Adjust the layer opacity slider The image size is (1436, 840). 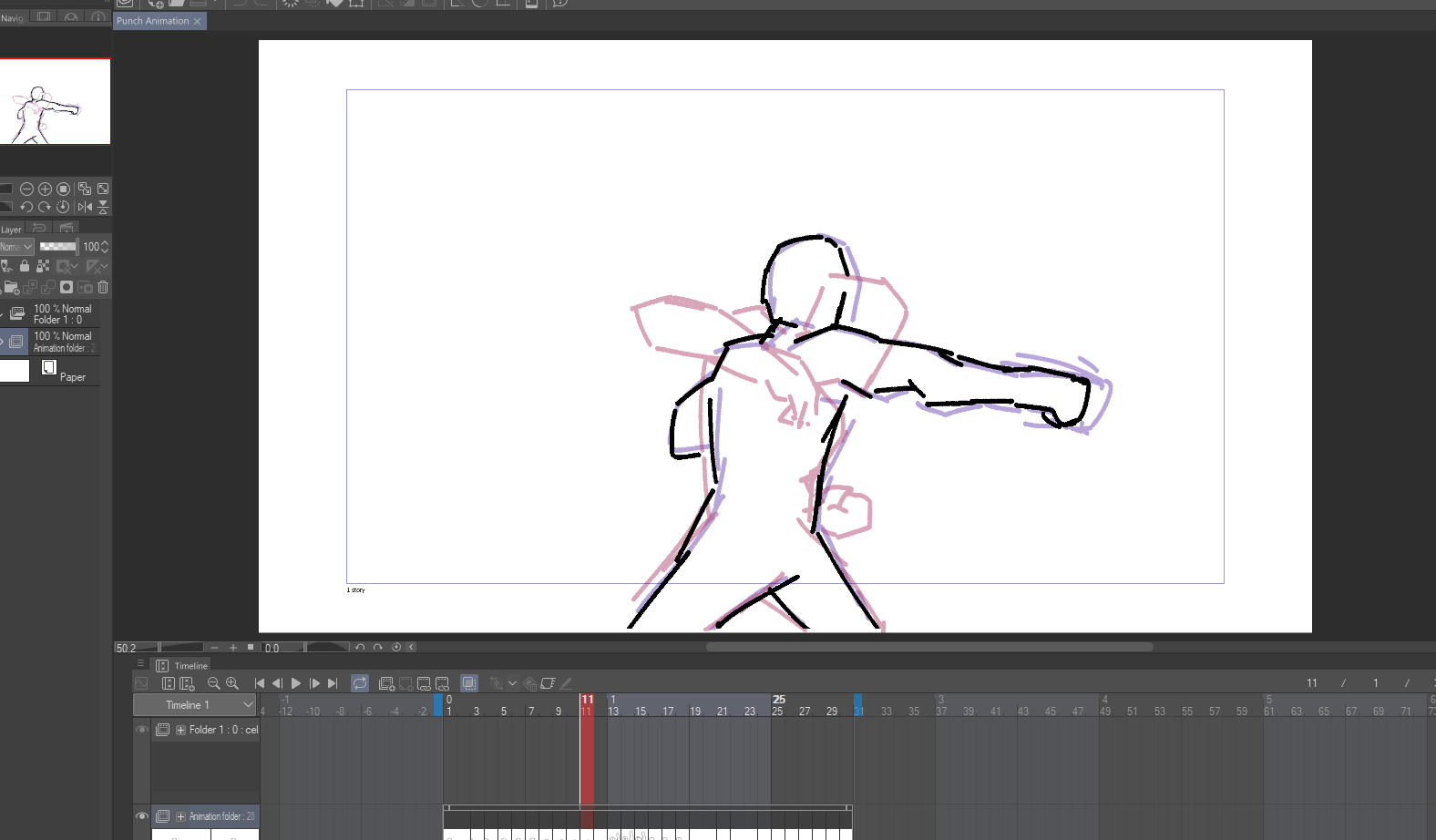pyautogui.click(x=58, y=247)
